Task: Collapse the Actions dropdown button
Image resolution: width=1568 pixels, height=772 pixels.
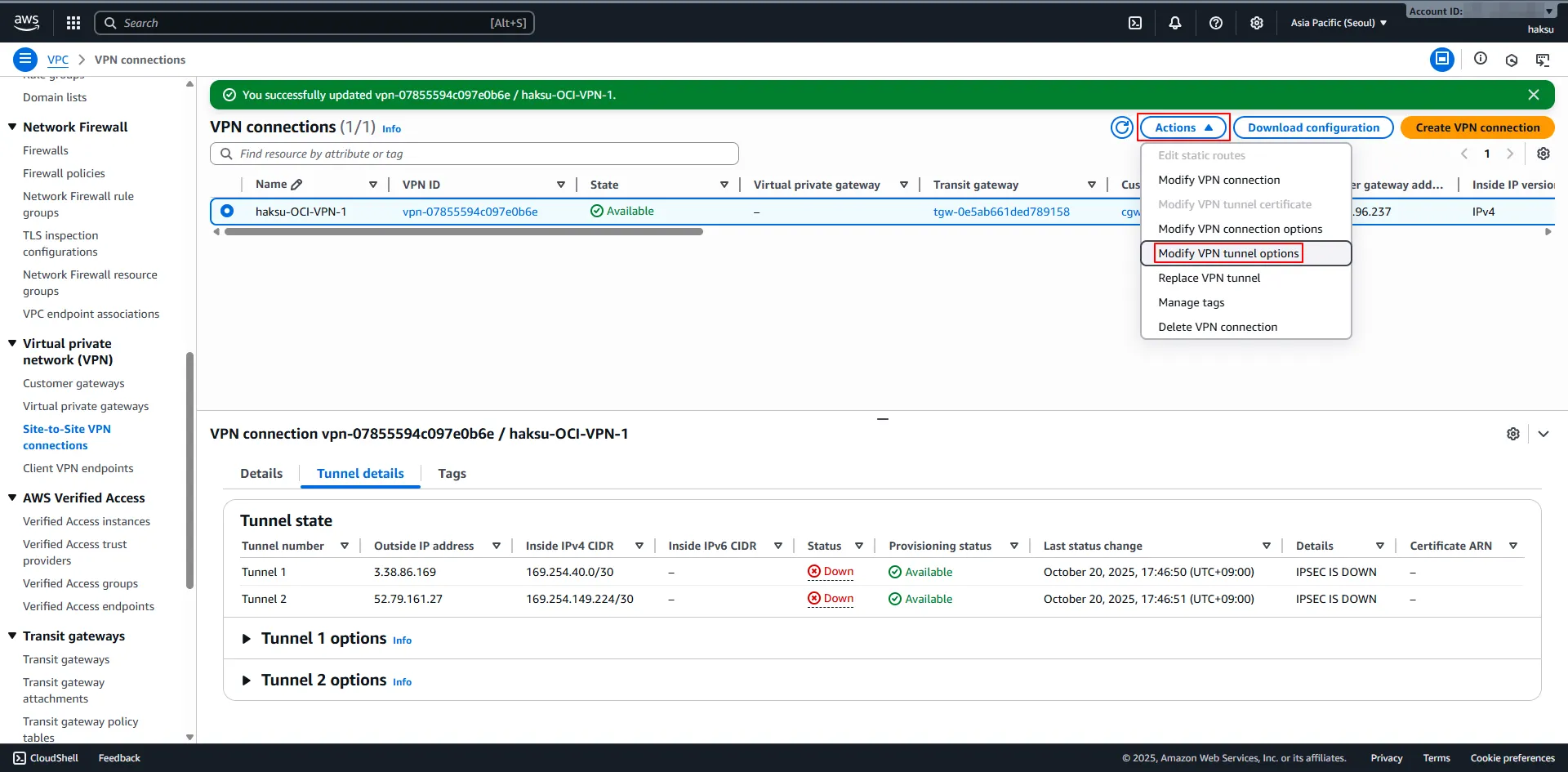Action: [x=1183, y=127]
